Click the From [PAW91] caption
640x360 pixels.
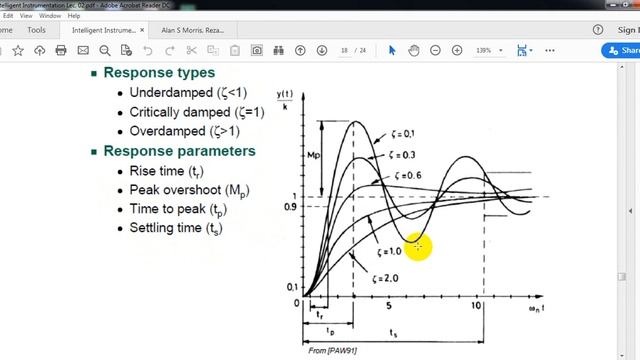point(332,351)
